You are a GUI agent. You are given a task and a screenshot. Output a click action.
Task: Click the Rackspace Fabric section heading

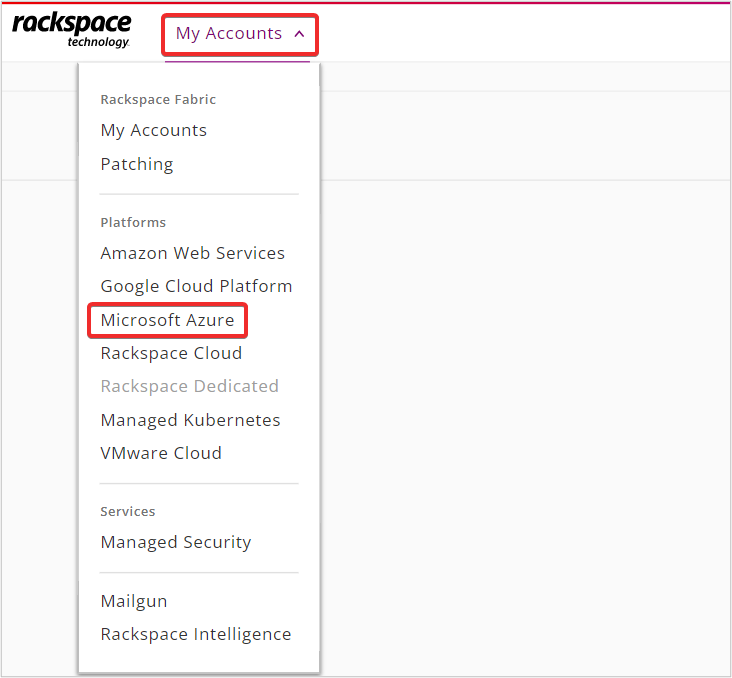click(x=158, y=99)
